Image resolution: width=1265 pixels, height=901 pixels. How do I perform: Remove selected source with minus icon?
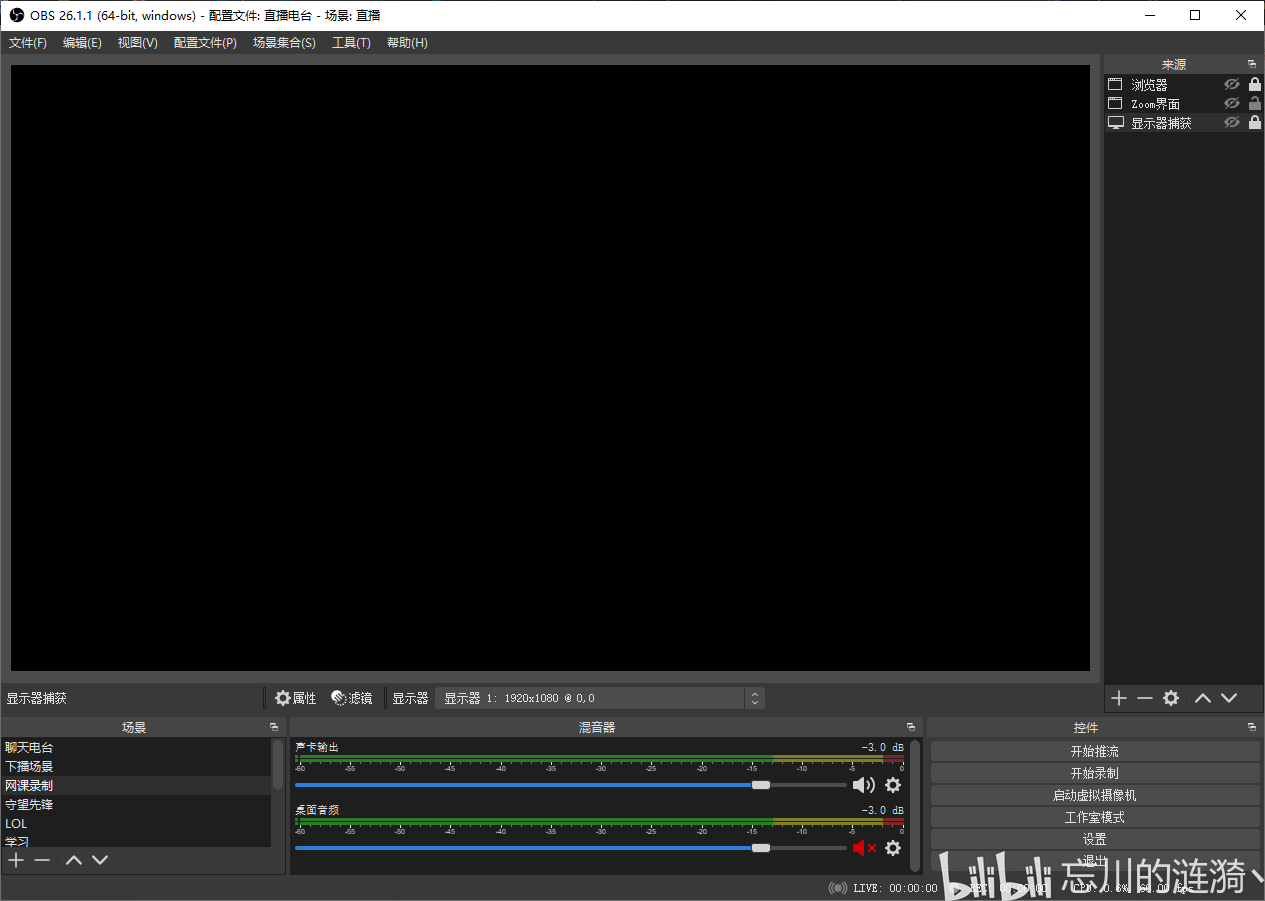pyautogui.click(x=1145, y=698)
